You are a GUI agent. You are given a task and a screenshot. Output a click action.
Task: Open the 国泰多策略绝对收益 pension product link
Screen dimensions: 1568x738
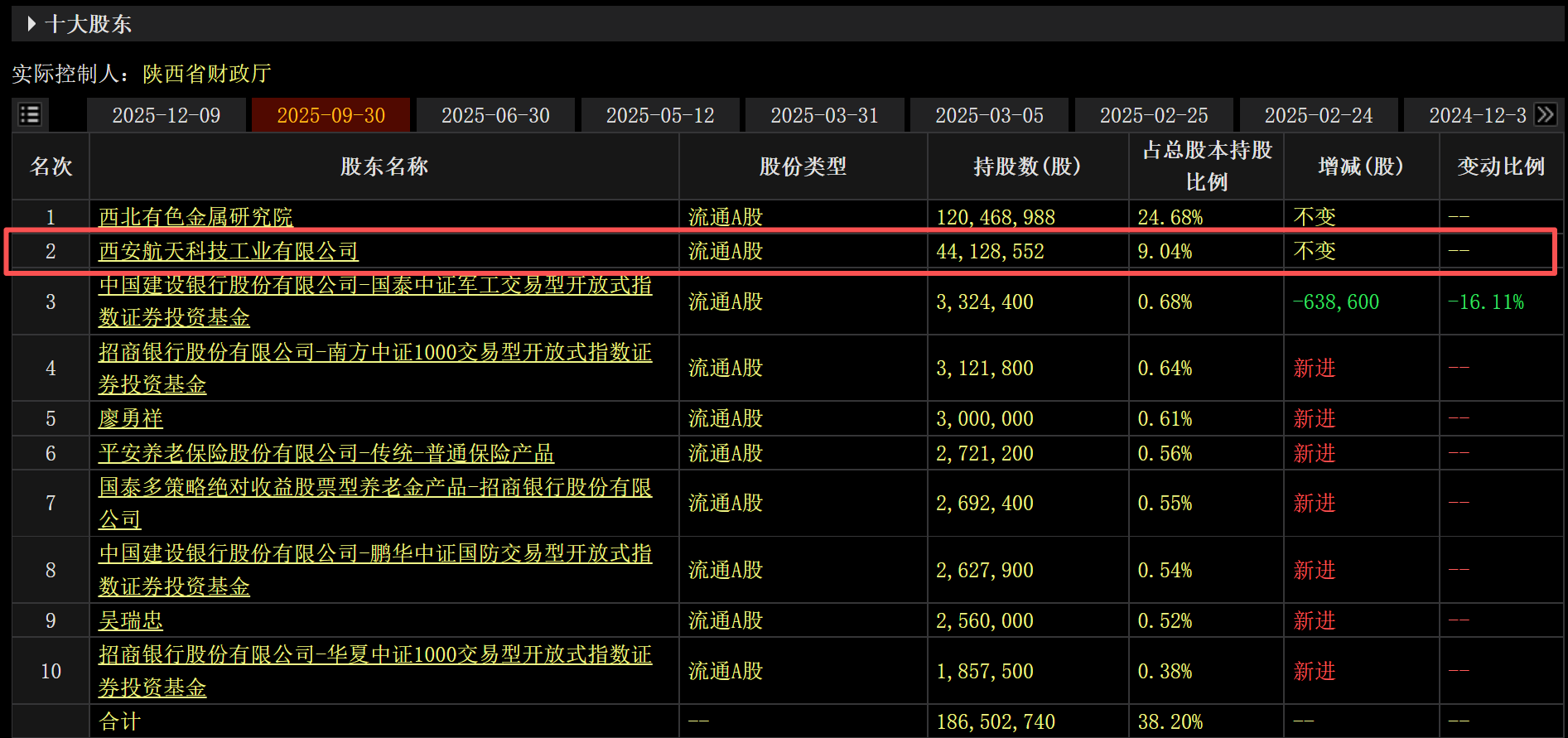pyautogui.click(x=375, y=503)
